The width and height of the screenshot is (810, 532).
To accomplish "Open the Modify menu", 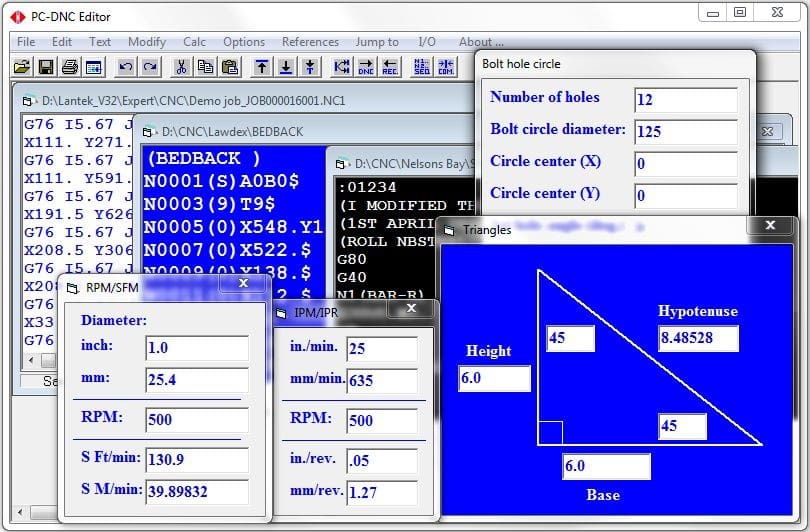I will pos(147,42).
